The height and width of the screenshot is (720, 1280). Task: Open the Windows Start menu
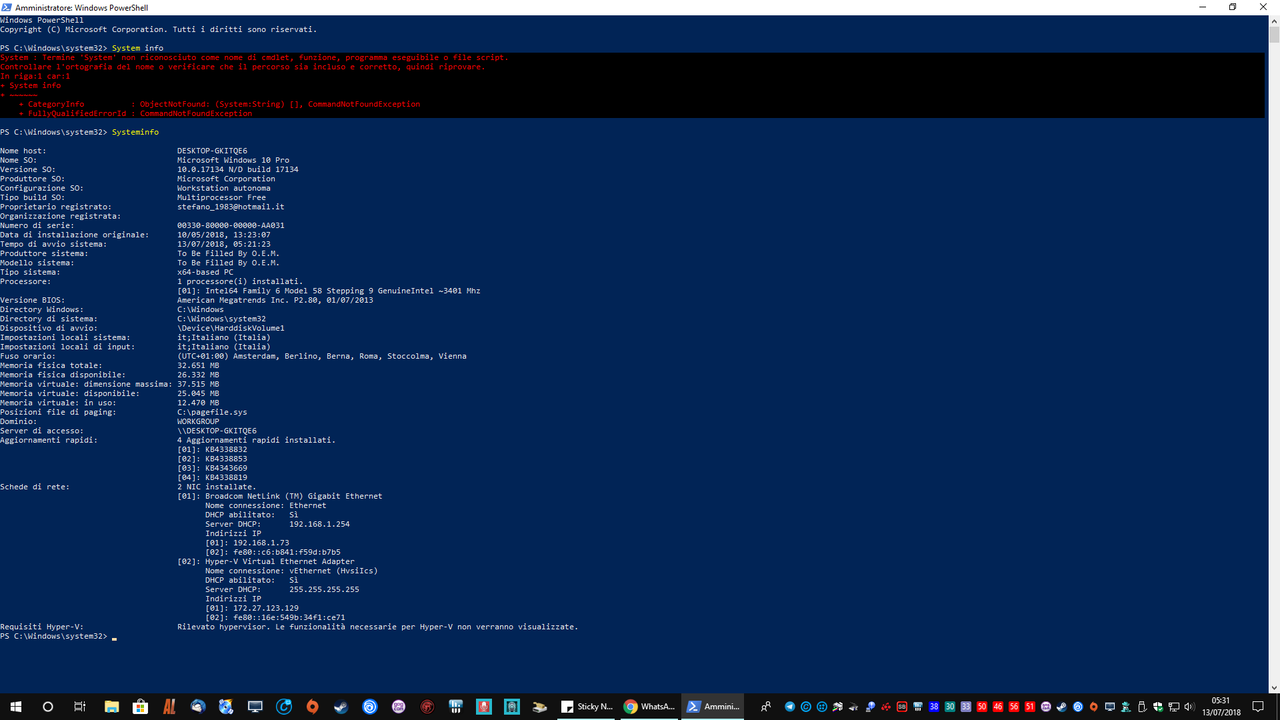(x=16, y=706)
